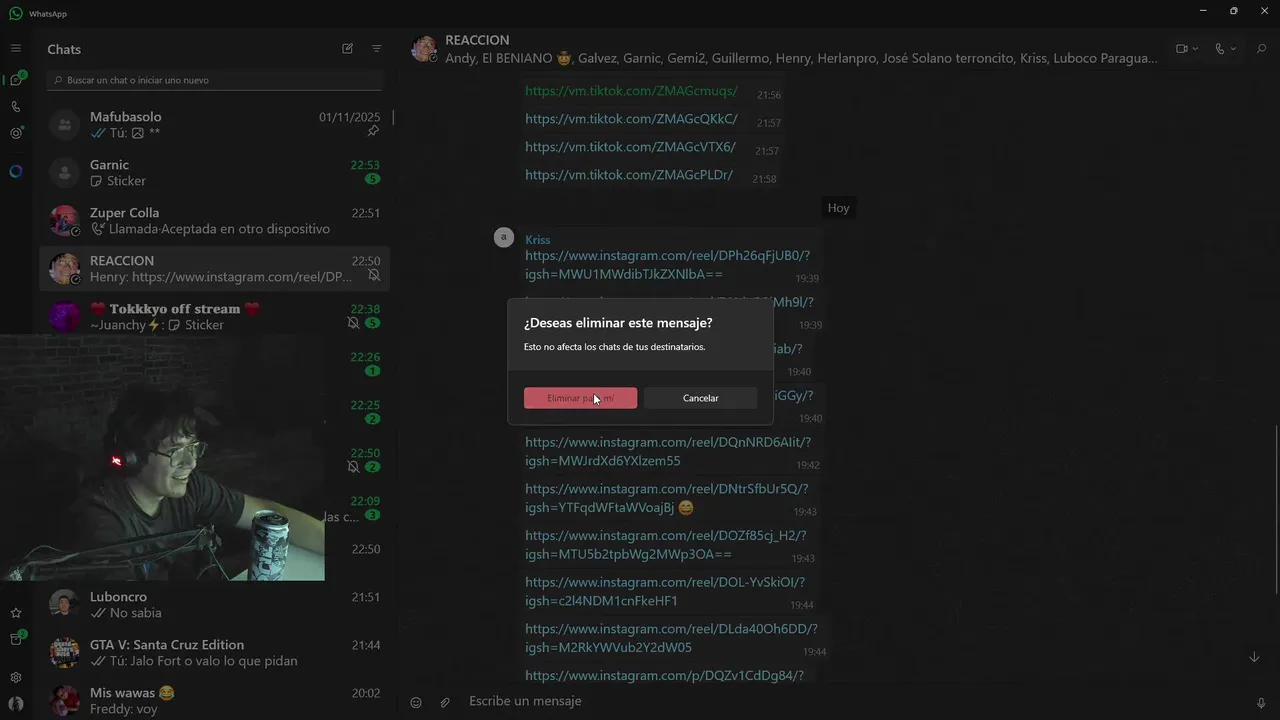Open Tokkkyo off stream chat
The image size is (1280, 720).
(x=214, y=316)
